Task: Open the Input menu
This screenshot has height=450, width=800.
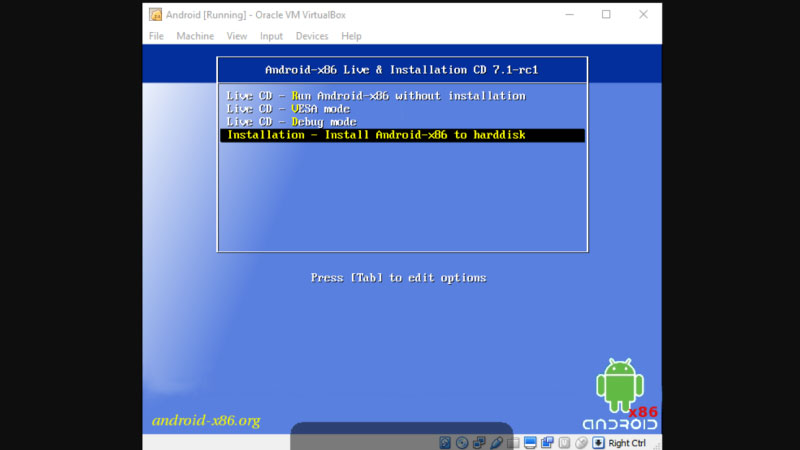Action: tap(271, 36)
